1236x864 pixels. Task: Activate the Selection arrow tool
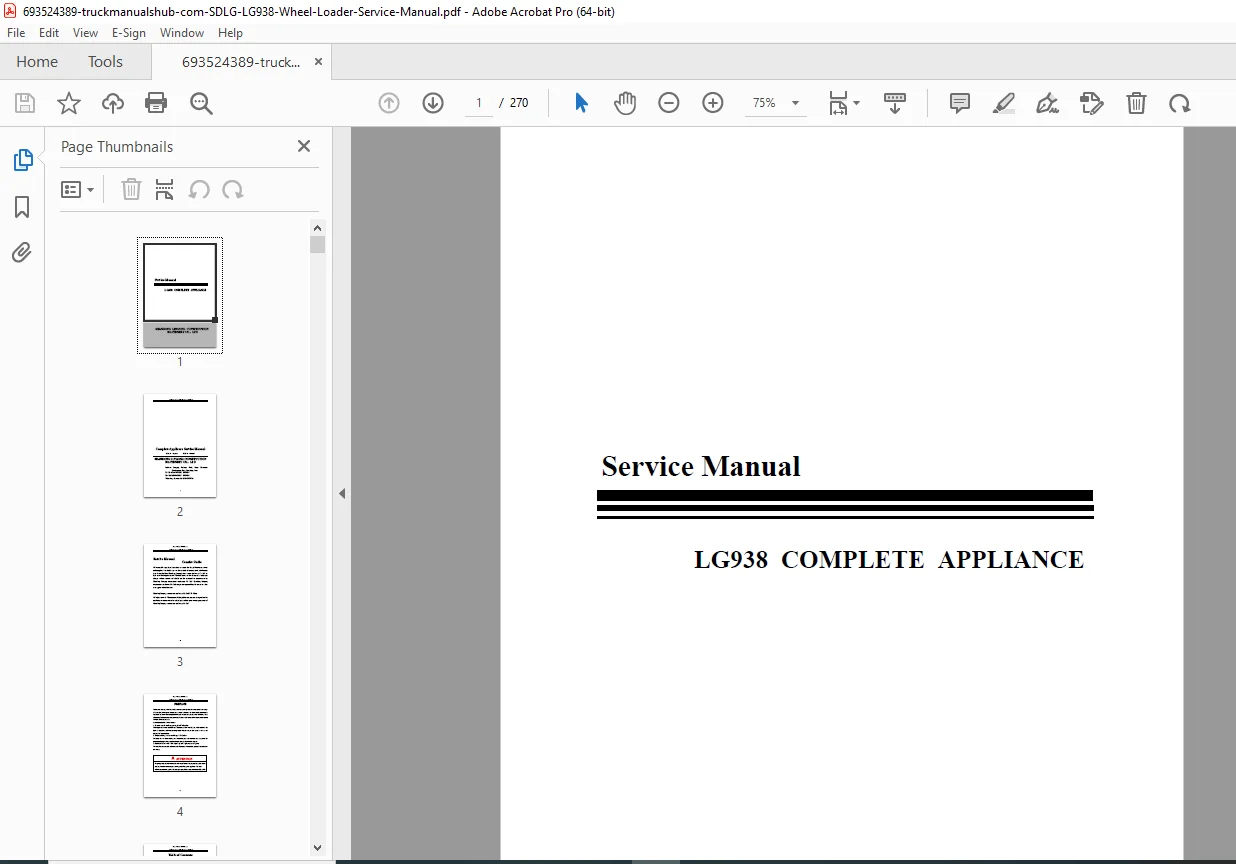(x=581, y=103)
